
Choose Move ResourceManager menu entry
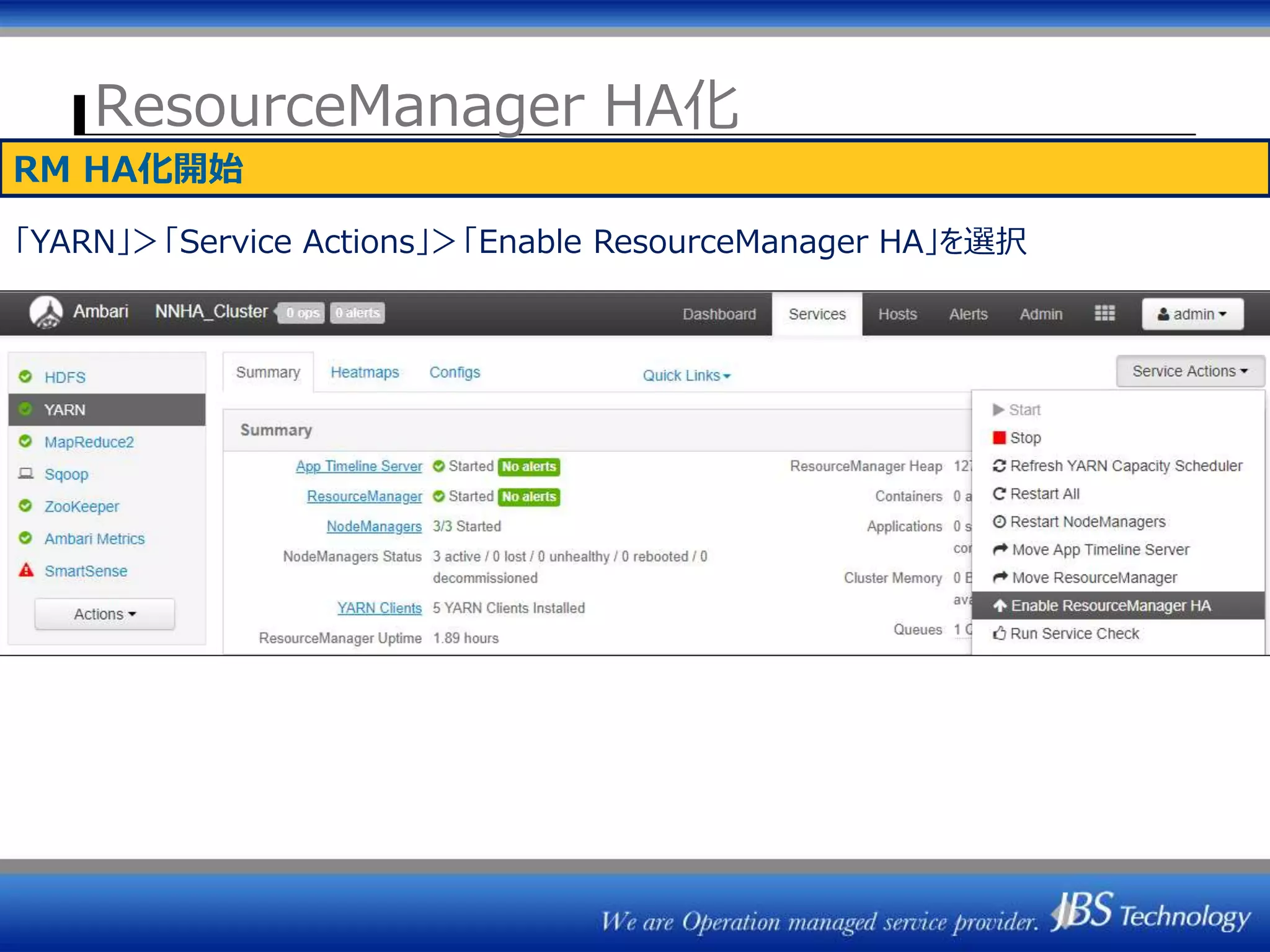pos(1118,577)
